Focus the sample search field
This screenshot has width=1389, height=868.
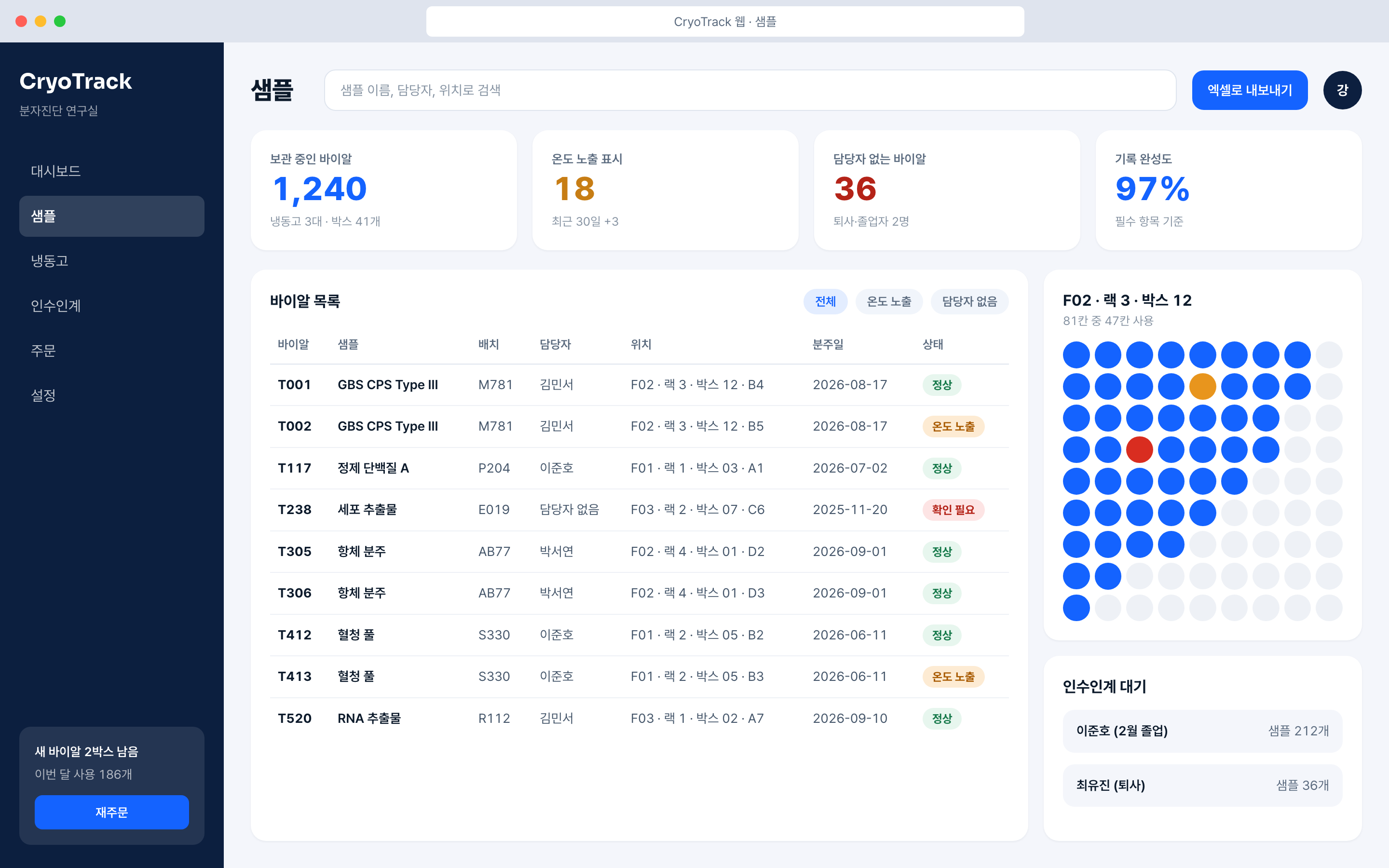coord(749,90)
